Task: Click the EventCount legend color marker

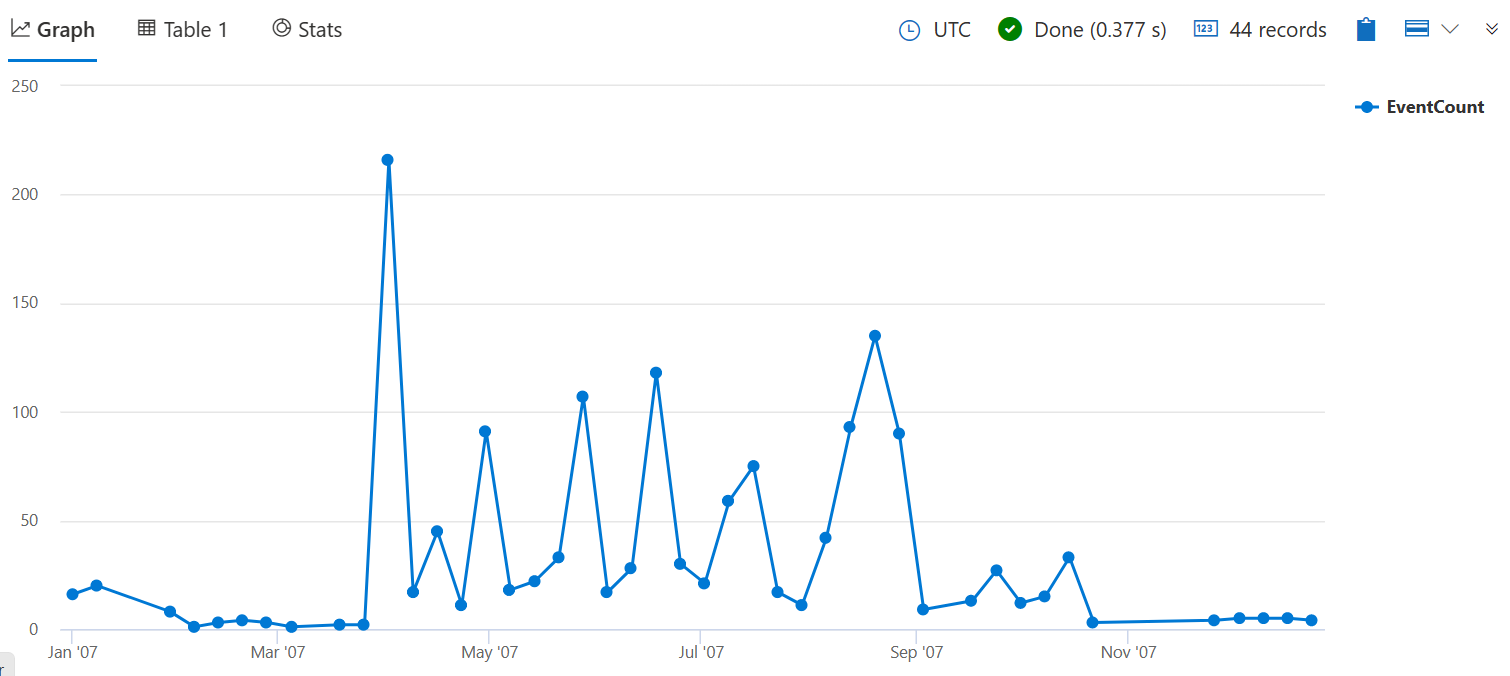Action: [x=1367, y=107]
